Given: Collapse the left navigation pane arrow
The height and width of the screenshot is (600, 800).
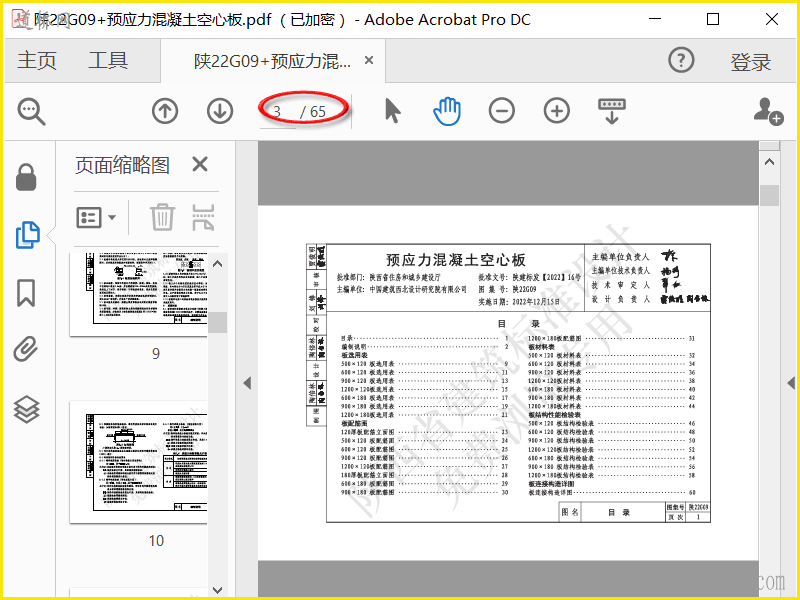Looking at the screenshot, I should pos(247,383).
